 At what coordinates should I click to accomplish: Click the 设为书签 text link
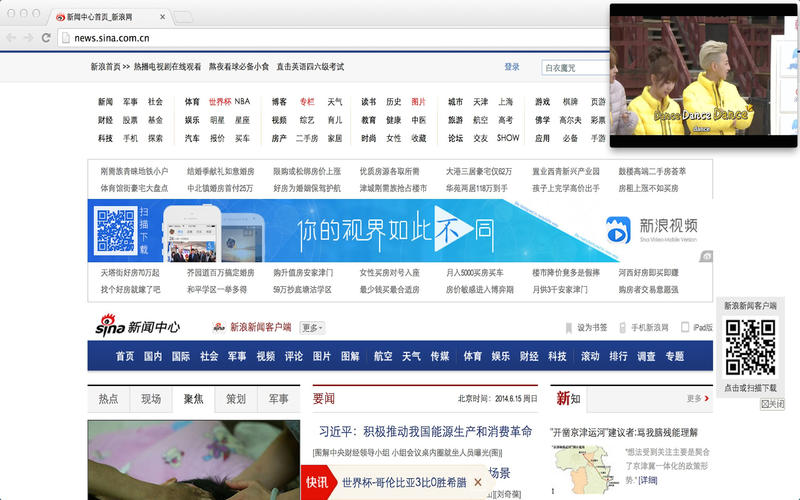[592, 328]
